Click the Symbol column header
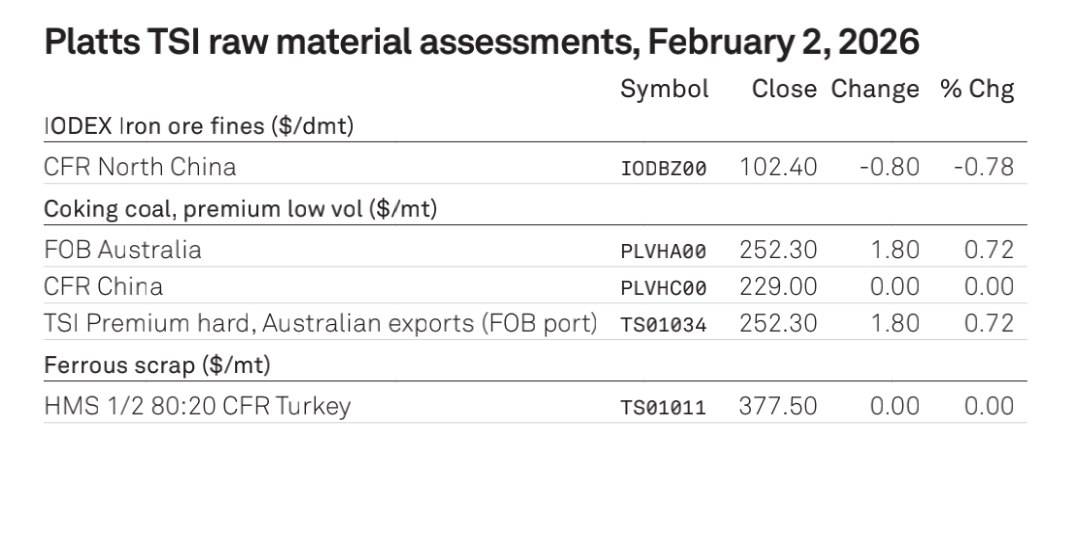The image size is (1080, 536). click(664, 89)
